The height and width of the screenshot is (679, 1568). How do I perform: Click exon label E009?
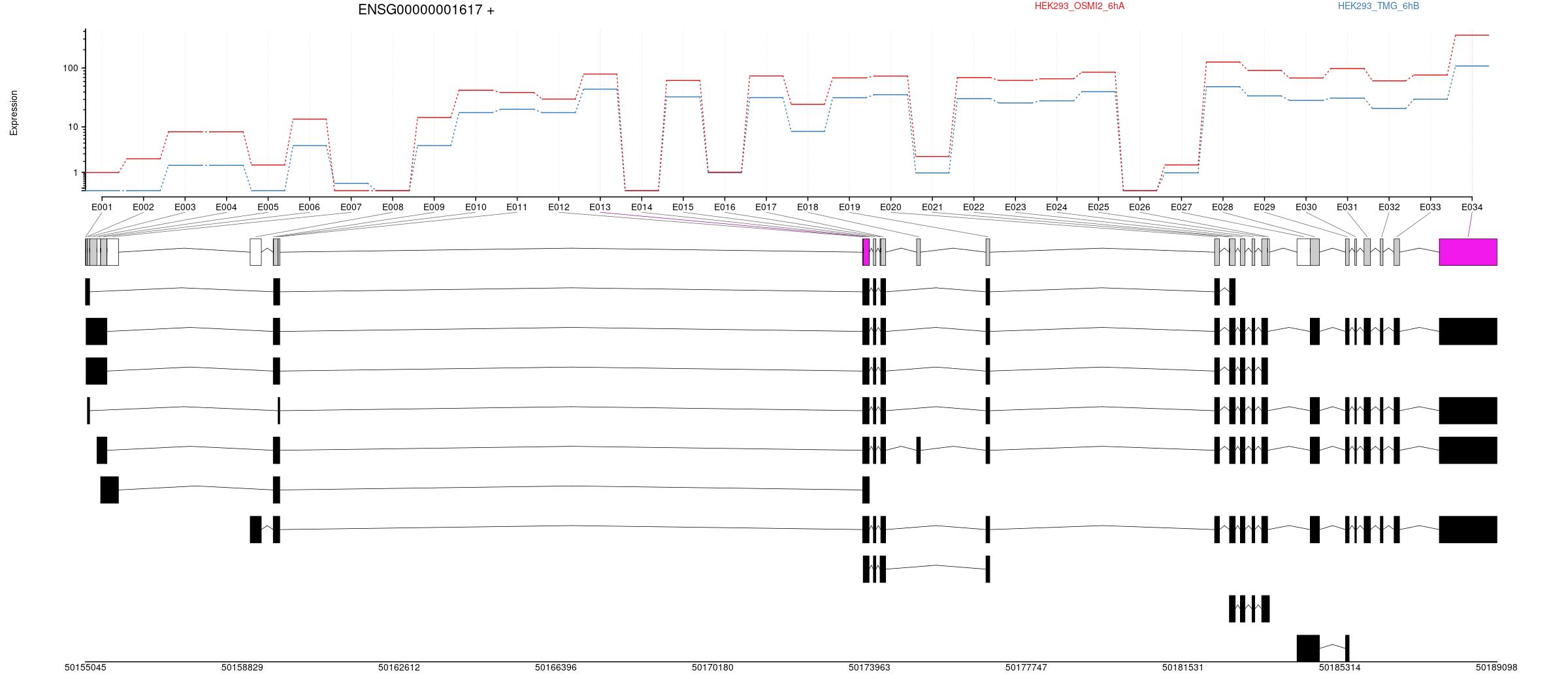(434, 207)
